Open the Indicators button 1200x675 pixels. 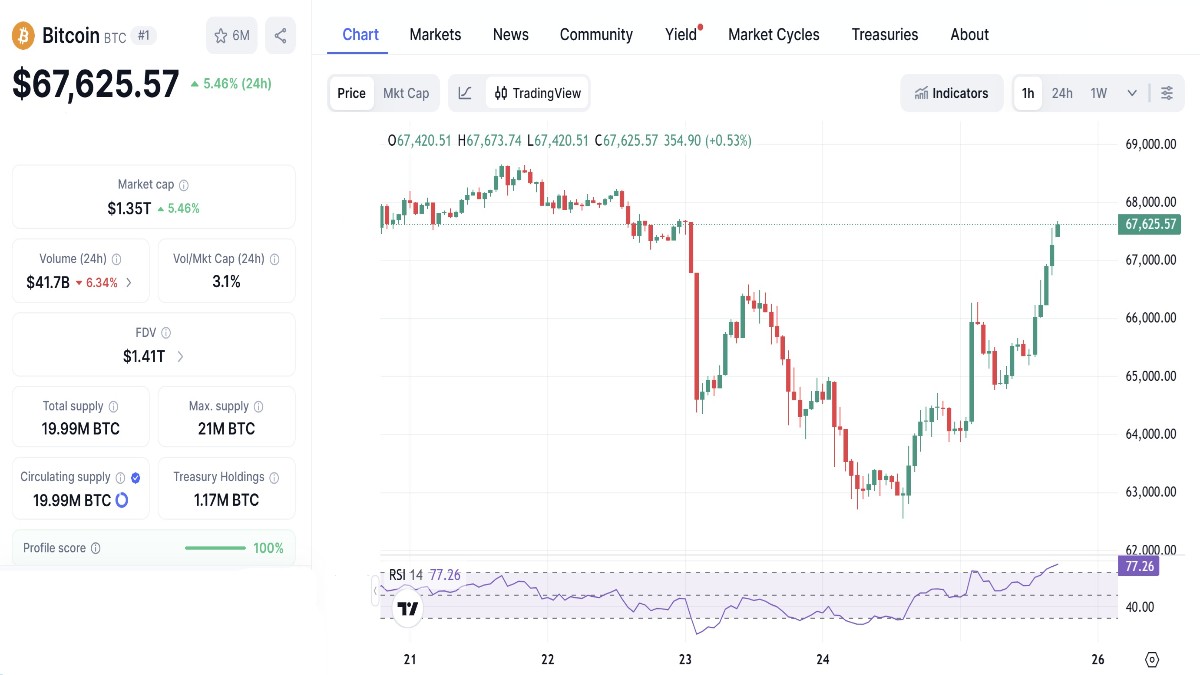tap(952, 93)
